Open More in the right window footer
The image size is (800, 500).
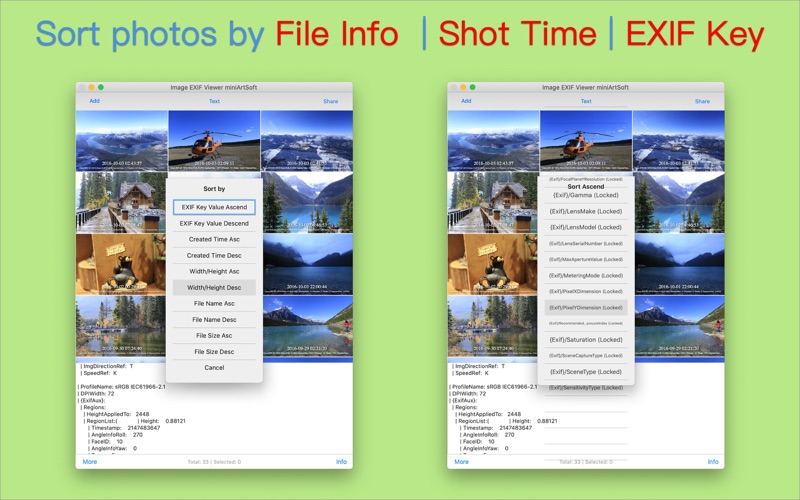[x=462, y=462]
